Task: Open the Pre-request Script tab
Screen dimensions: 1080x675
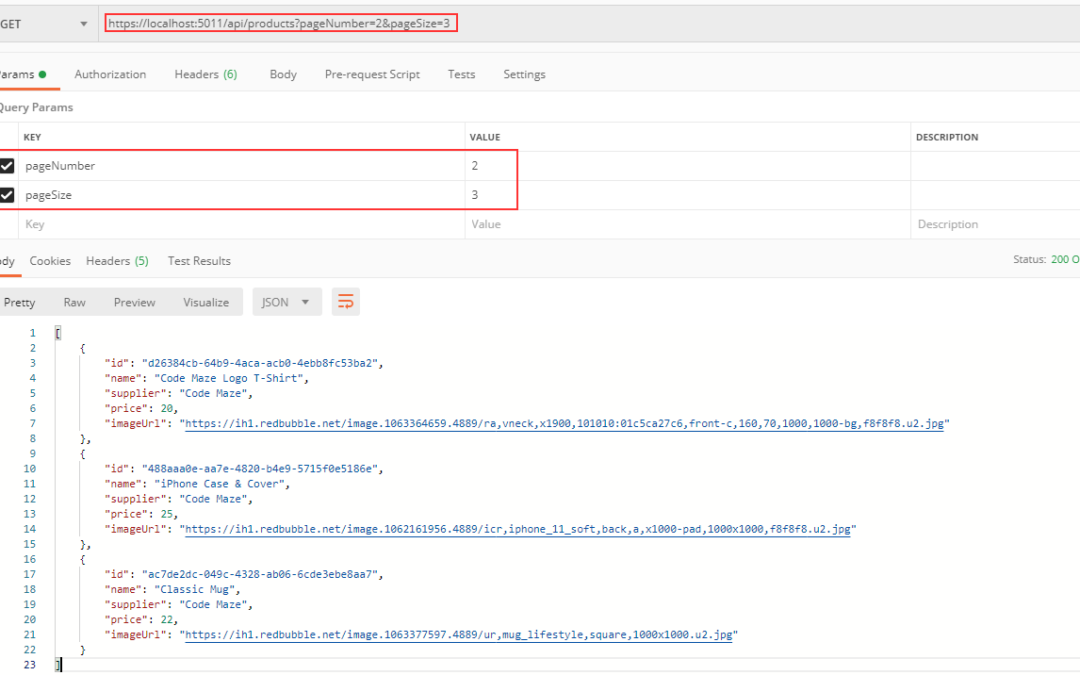Action: click(x=372, y=74)
